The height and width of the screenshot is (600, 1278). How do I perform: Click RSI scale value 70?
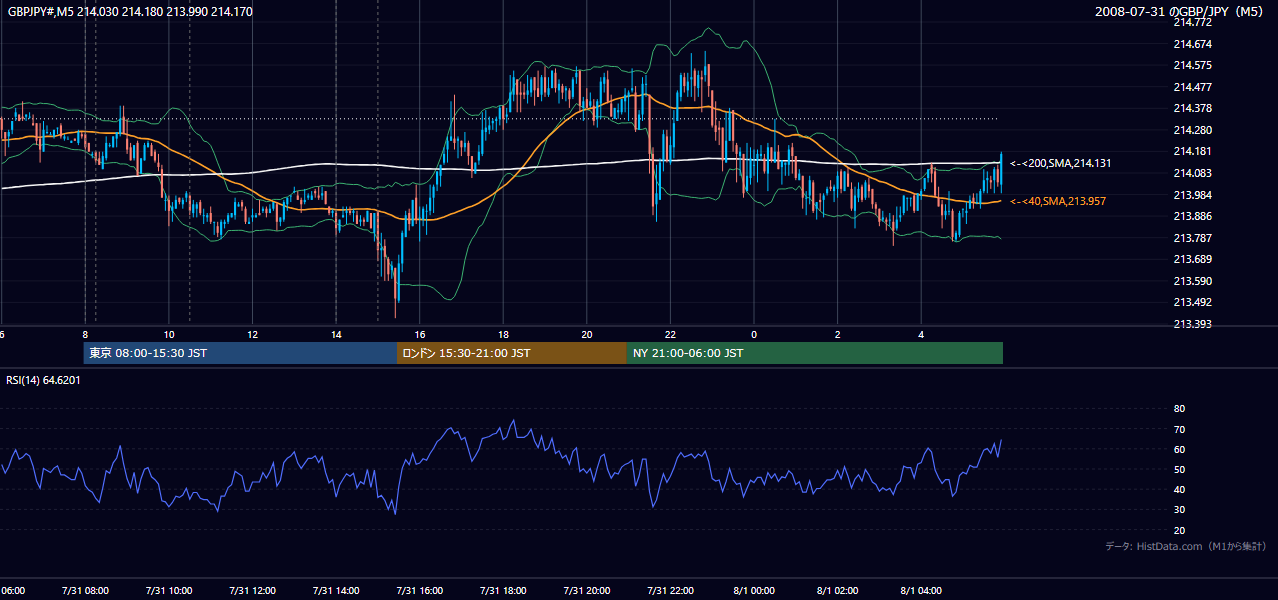click(1179, 429)
